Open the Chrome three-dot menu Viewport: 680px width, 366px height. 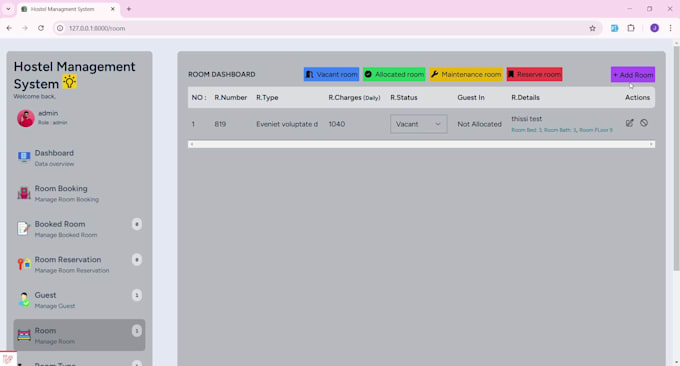point(670,28)
